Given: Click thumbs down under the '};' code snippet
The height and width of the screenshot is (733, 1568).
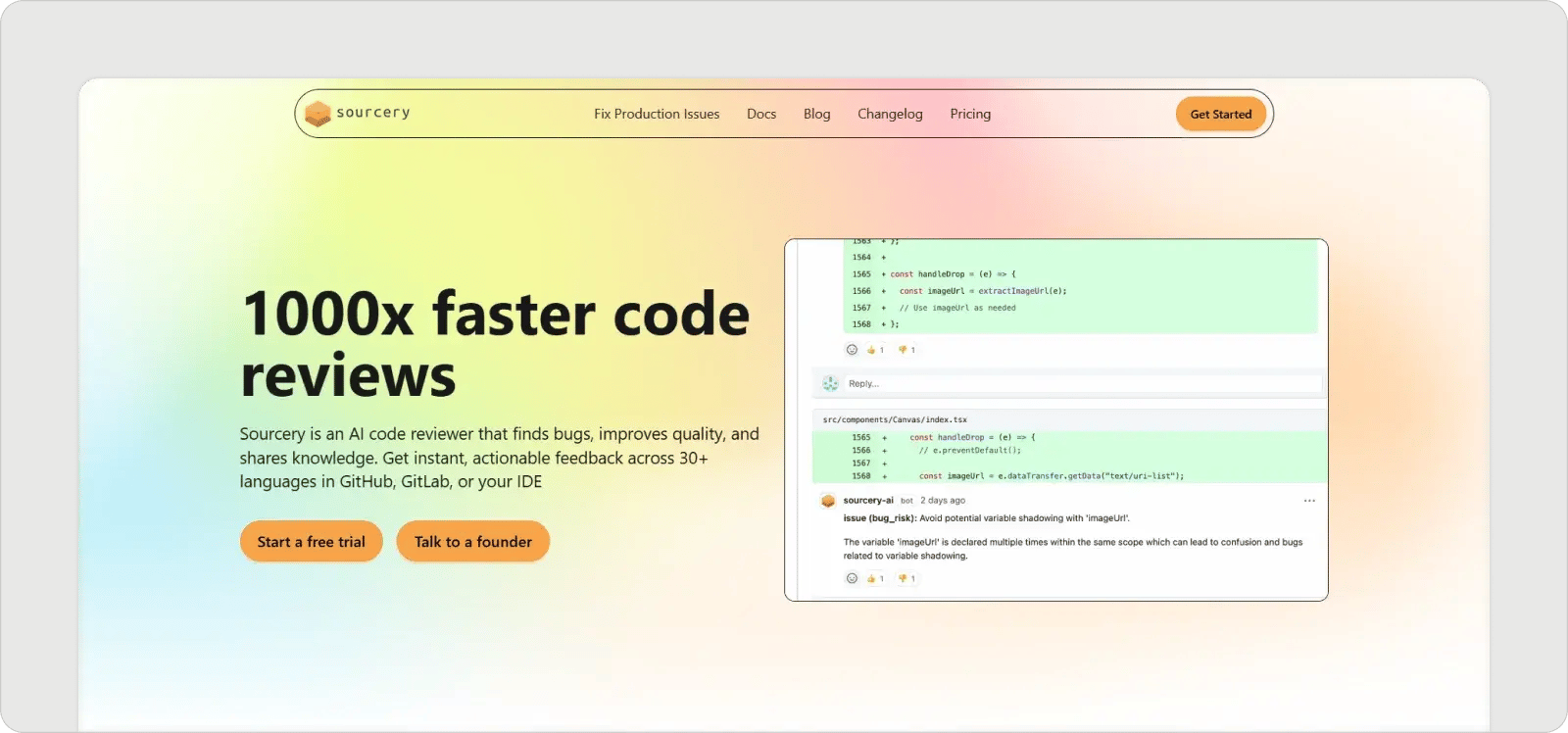Looking at the screenshot, I should [x=906, y=350].
